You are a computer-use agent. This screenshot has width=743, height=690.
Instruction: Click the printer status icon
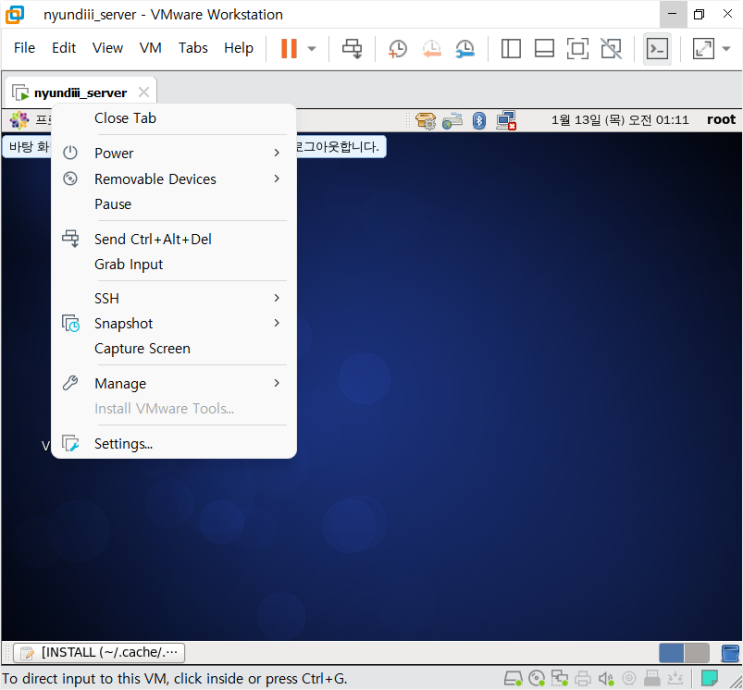583,679
